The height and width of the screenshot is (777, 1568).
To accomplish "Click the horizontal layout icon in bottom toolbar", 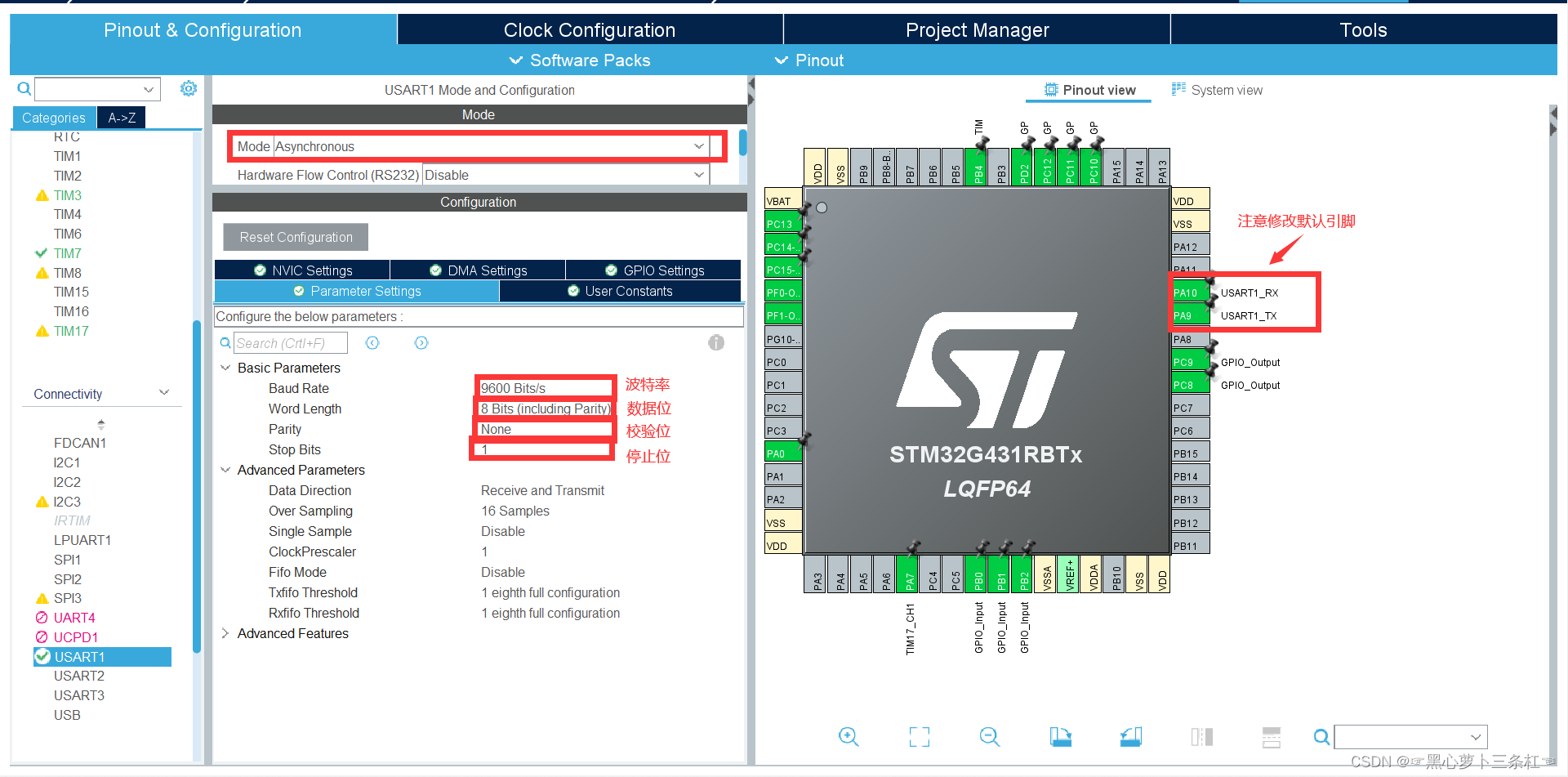I will (1272, 737).
